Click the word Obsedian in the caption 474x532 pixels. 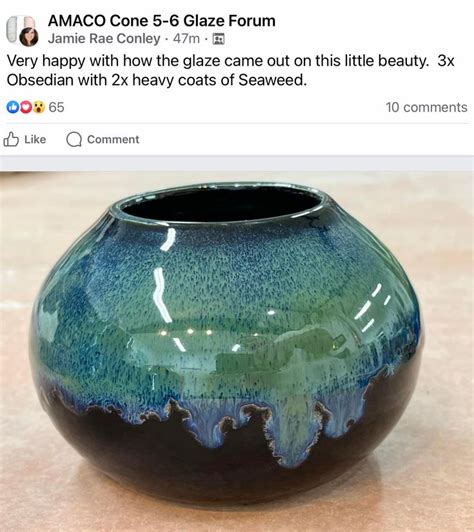coord(40,80)
